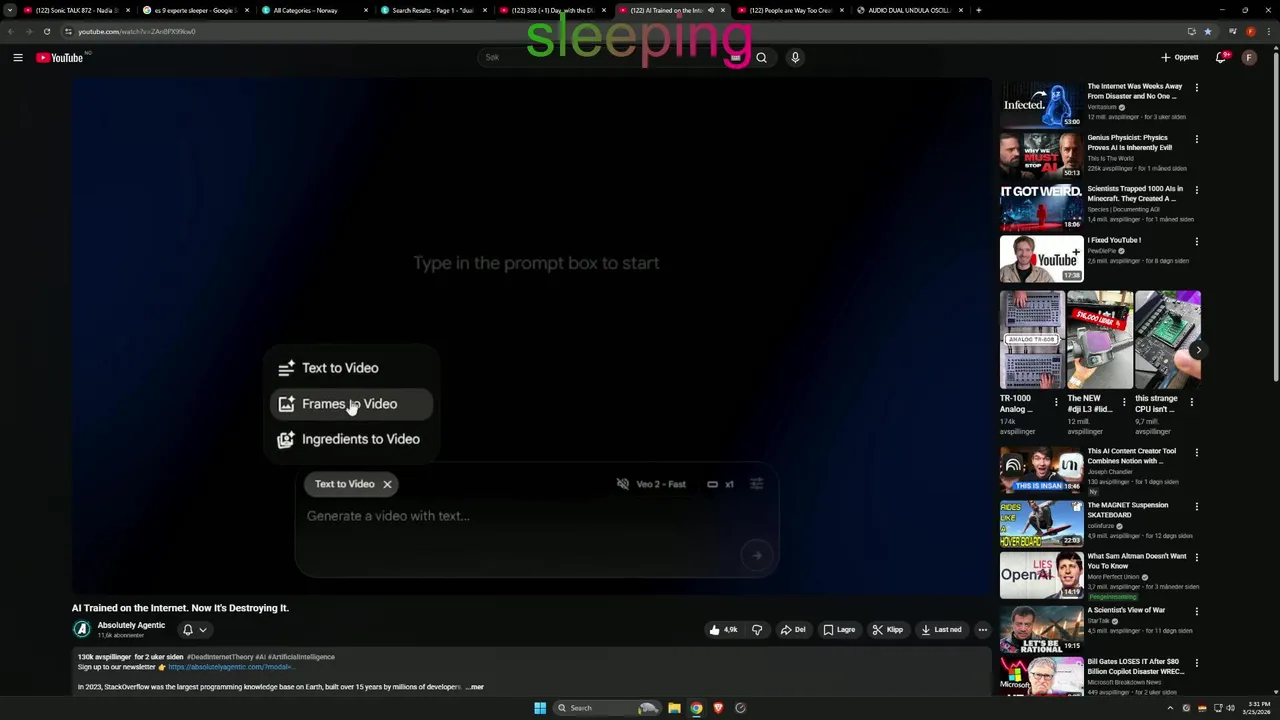Open File Explorer from the taskbar
Viewport: 1280px width, 720px height.
tap(674, 708)
